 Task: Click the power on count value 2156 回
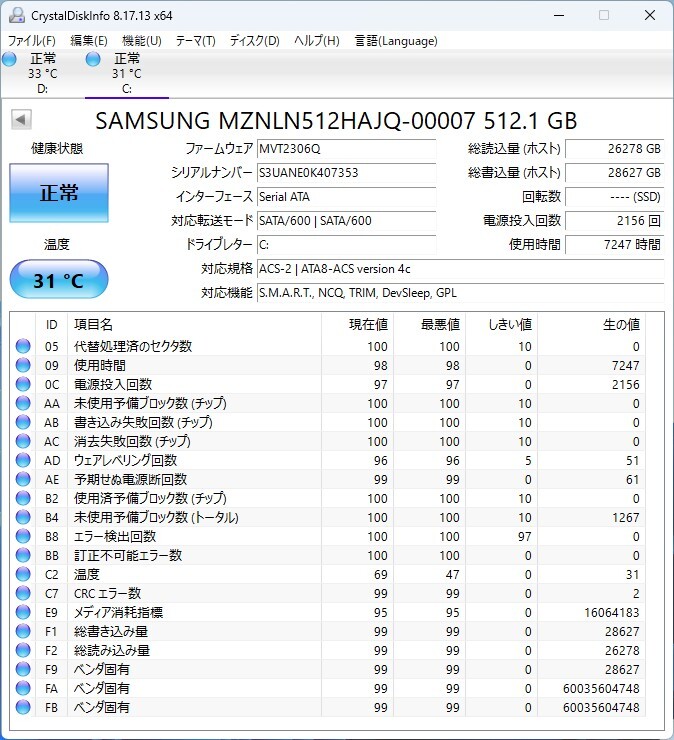click(615, 221)
